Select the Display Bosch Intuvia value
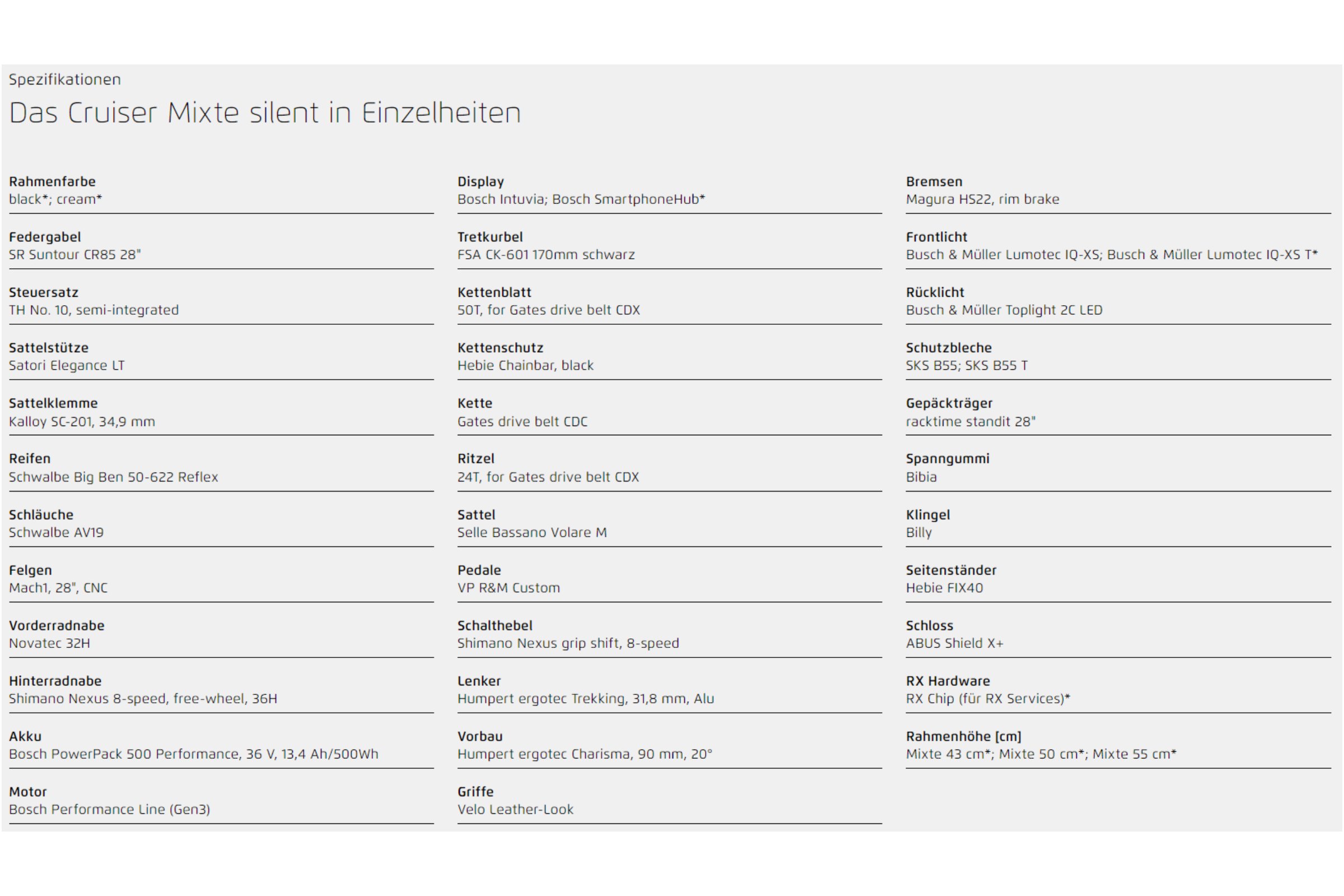 click(581, 199)
